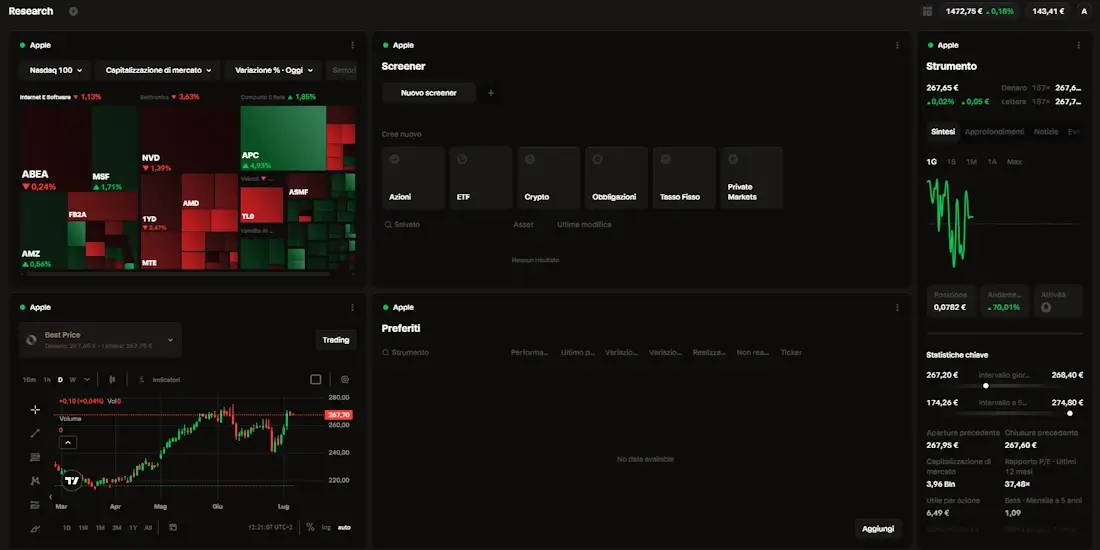Toggle log scale on the chart

click(x=326, y=528)
